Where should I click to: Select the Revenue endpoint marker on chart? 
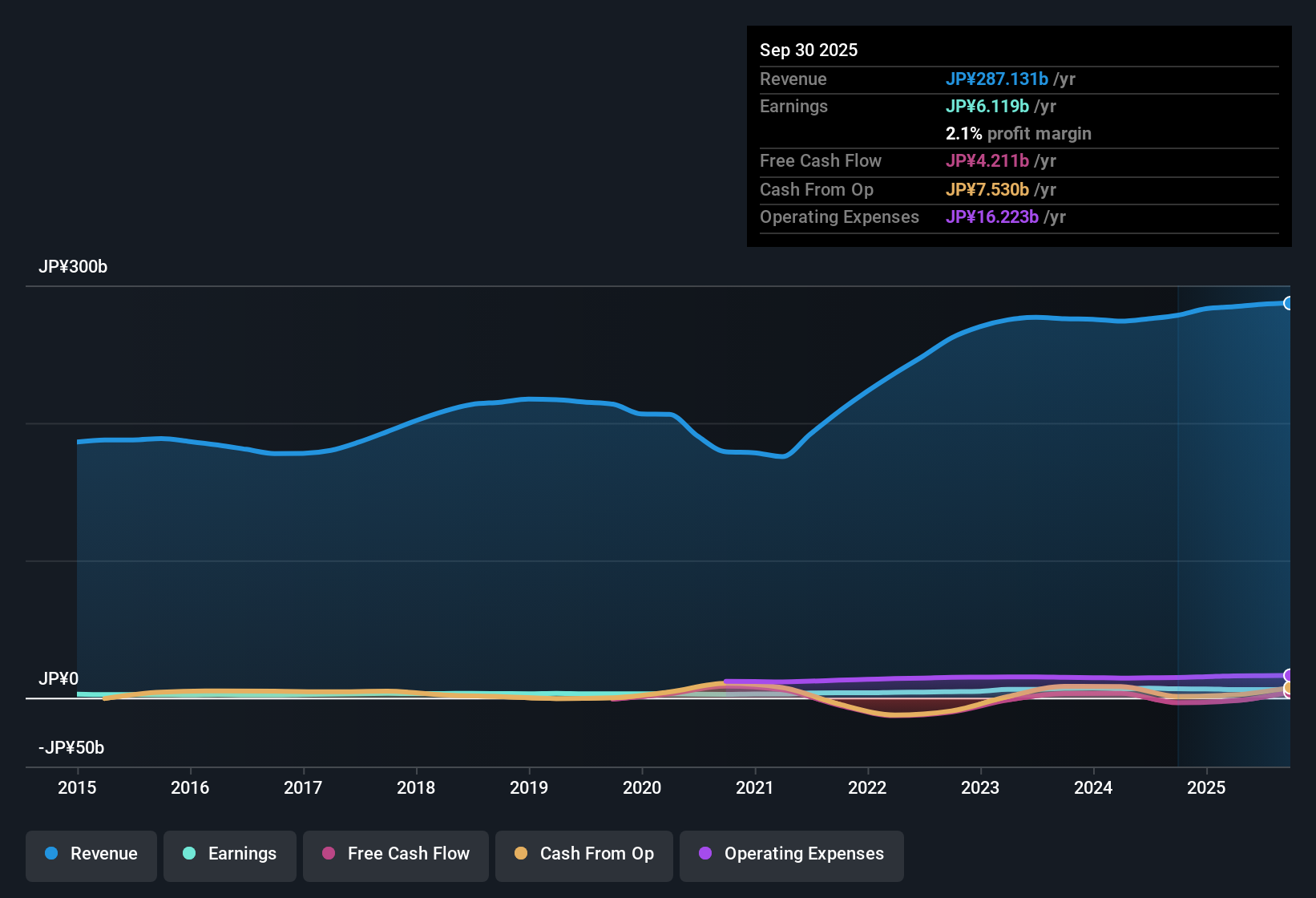click(1289, 303)
